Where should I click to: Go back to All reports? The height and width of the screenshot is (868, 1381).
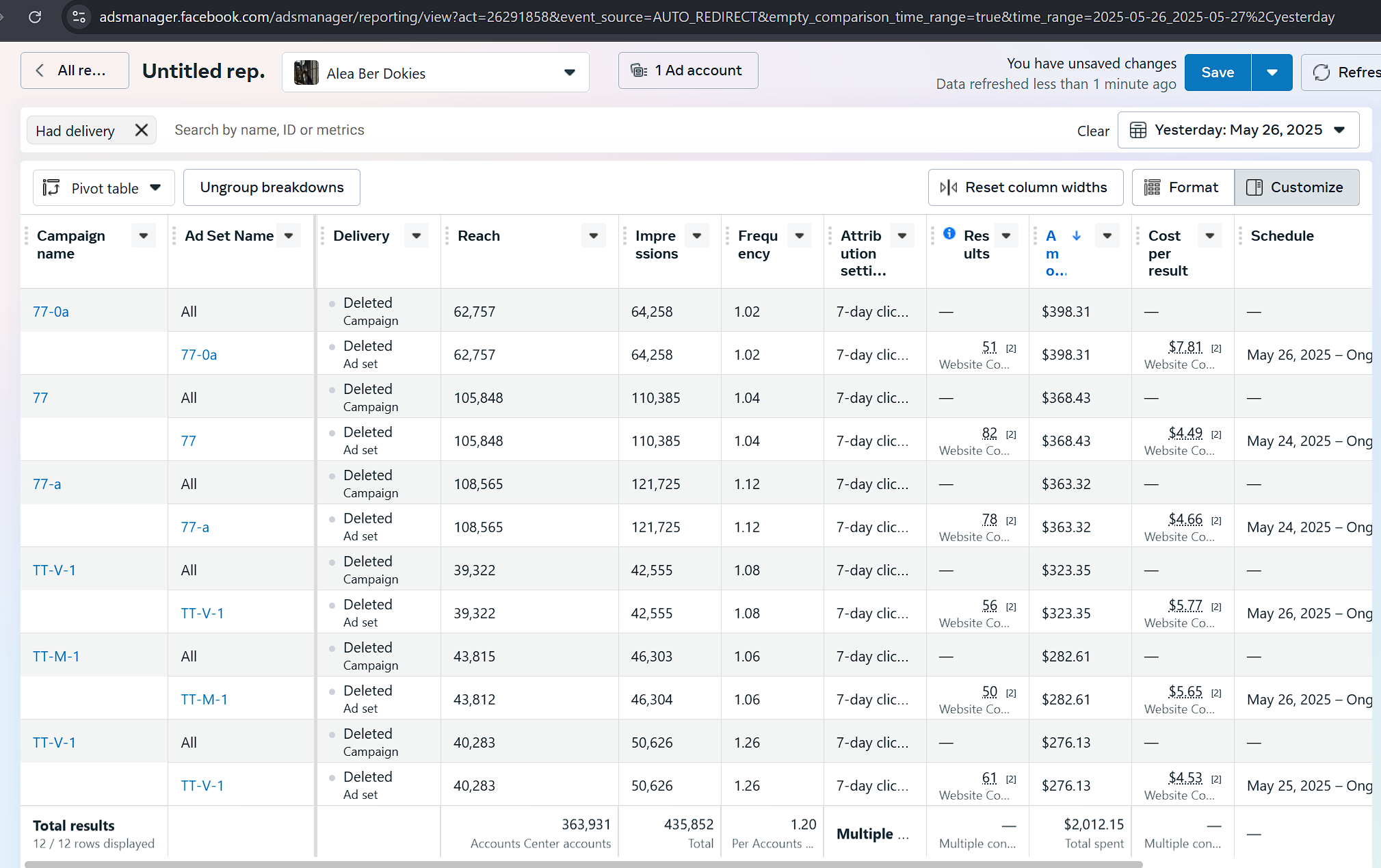point(75,70)
